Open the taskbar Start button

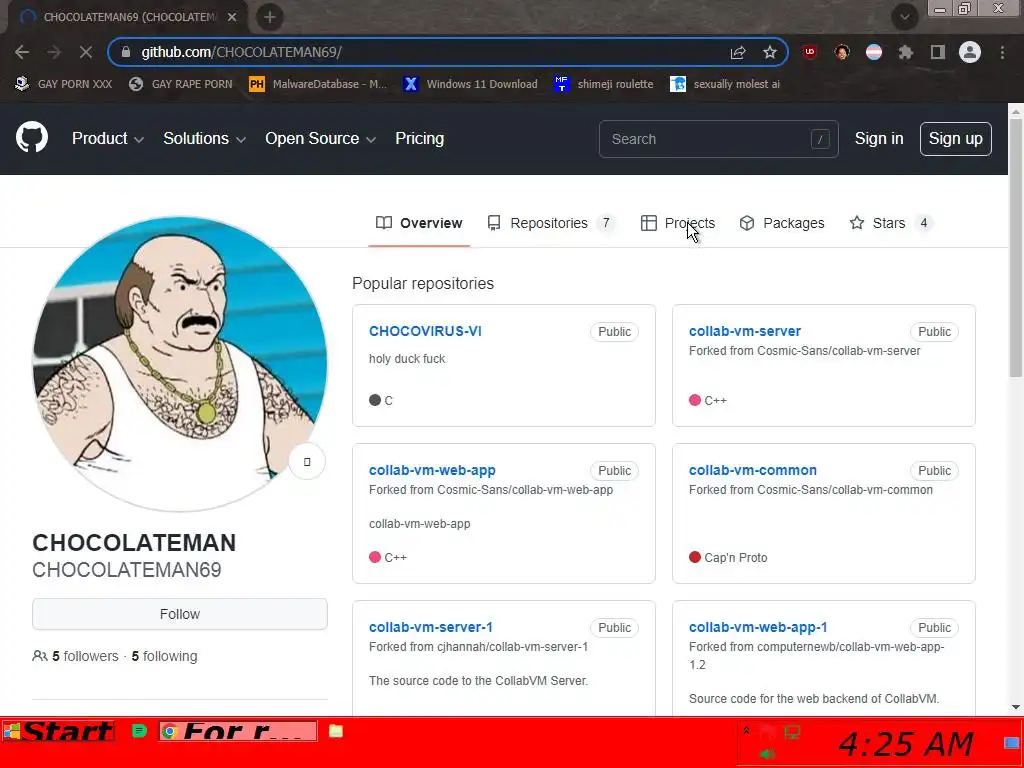coord(59,731)
